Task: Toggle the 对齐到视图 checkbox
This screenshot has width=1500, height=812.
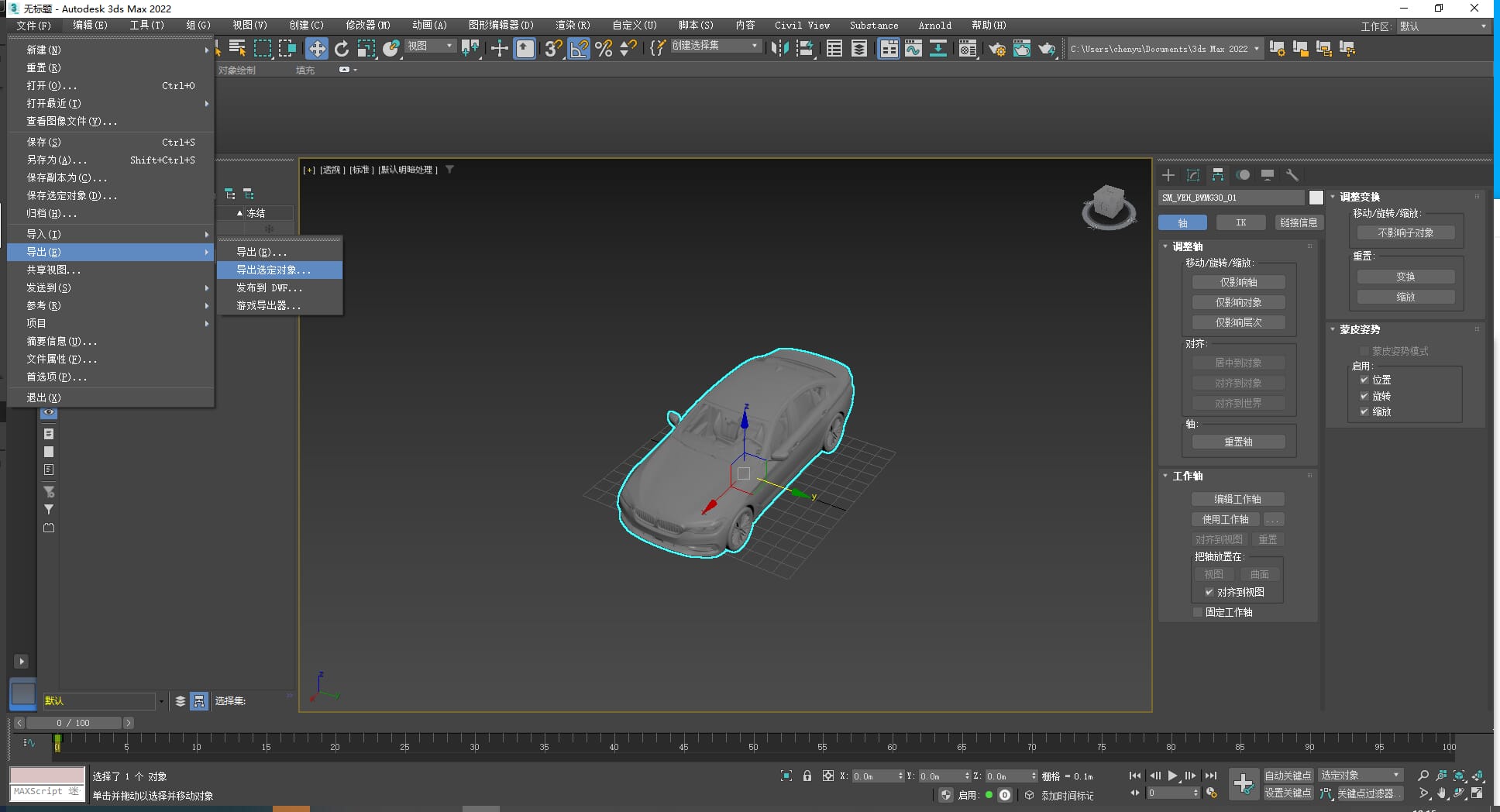Action: [1209, 592]
